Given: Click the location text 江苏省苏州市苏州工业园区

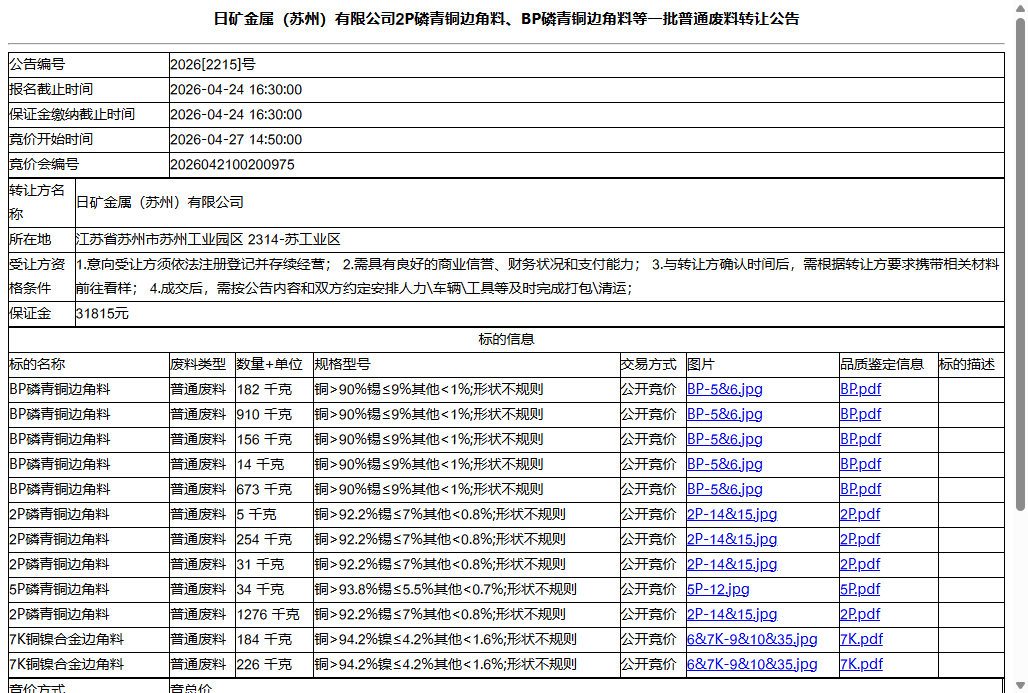Looking at the screenshot, I should point(159,239).
